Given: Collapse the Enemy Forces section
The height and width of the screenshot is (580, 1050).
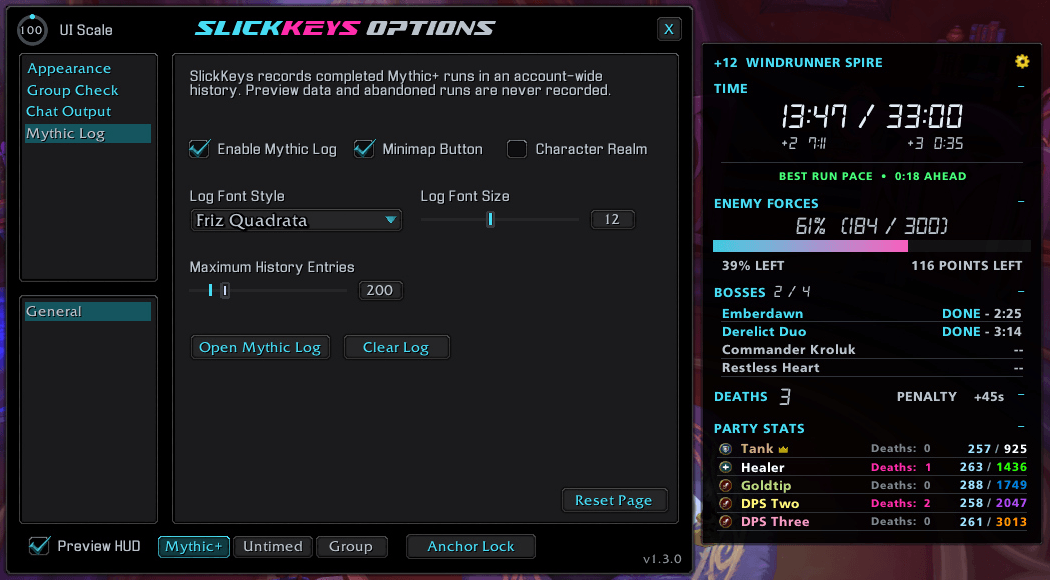Looking at the screenshot, I should [x=1021, y=201].
